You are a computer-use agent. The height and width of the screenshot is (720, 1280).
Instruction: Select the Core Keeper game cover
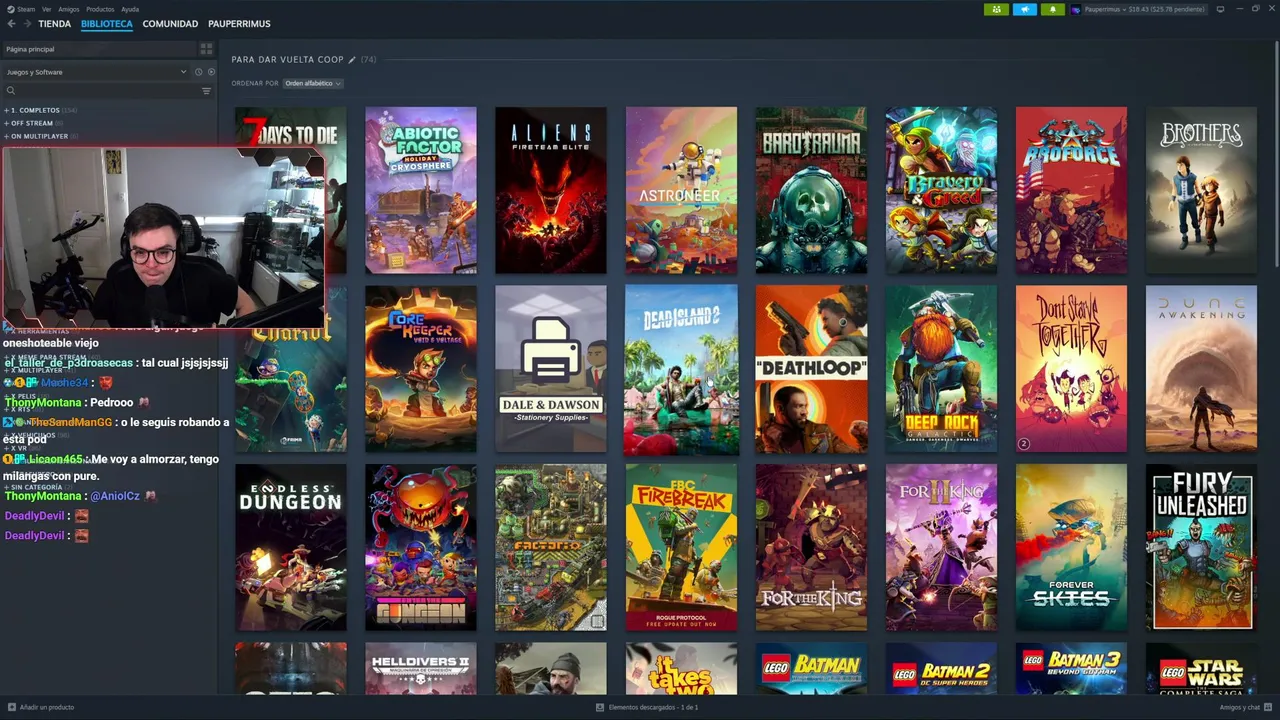click(421, 369)
